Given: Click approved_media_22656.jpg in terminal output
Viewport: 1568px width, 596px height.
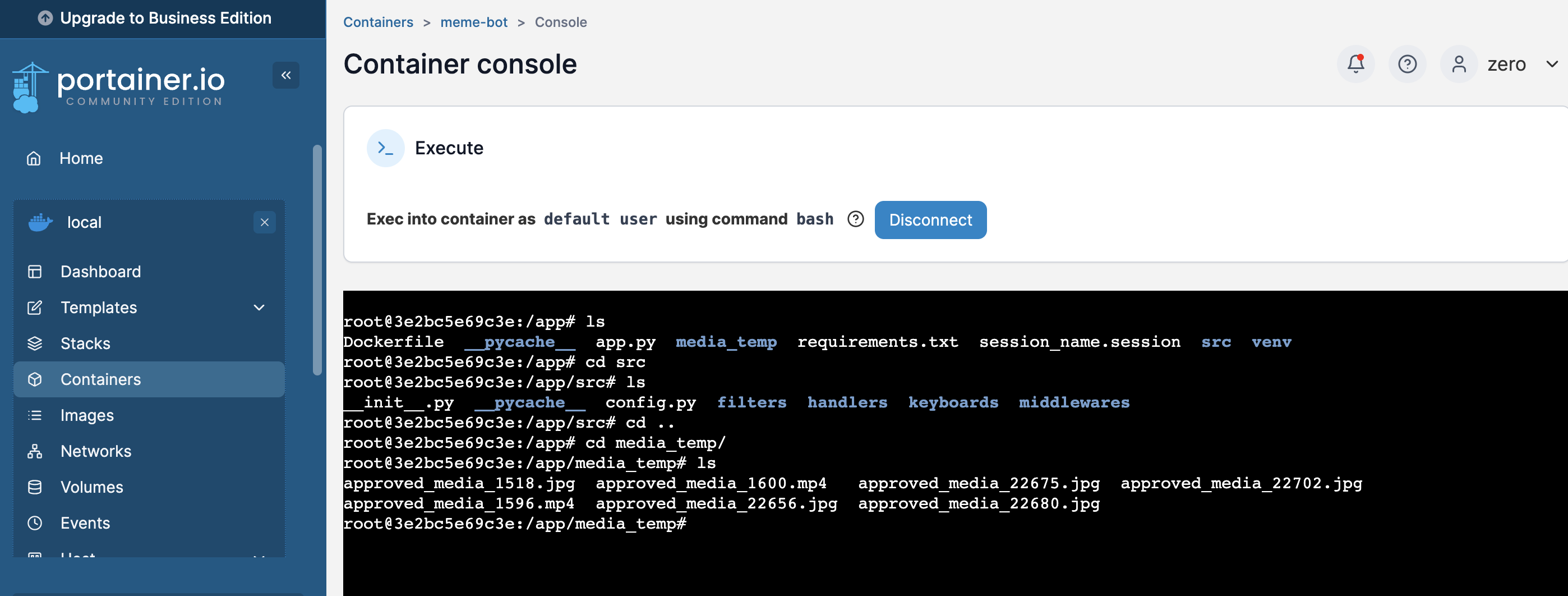Looking at the screenshot, I should pyautogui.click(x=717, y=504).
